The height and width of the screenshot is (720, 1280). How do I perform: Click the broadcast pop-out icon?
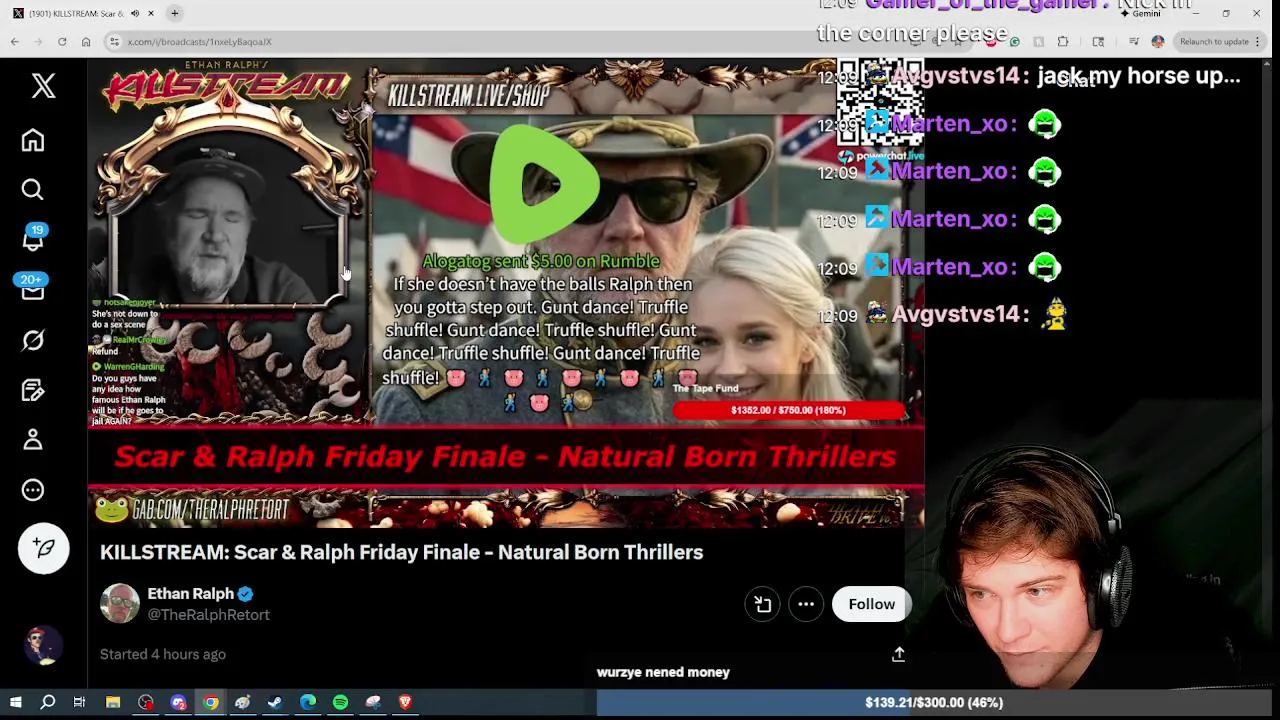point(762,604)
